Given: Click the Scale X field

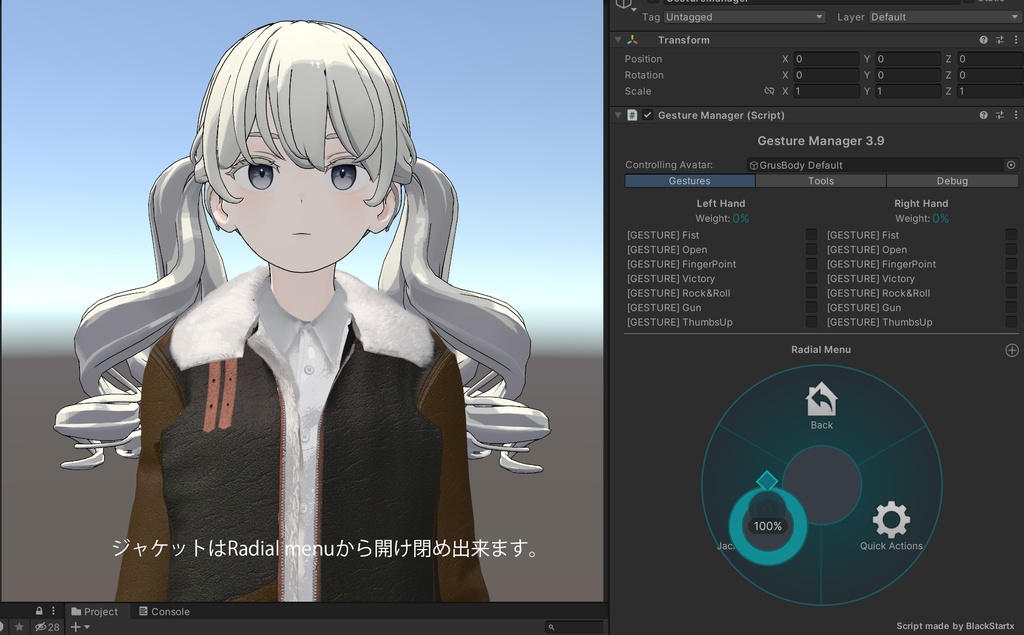Looking at the screenshot, I should click(x=826, y=91).
